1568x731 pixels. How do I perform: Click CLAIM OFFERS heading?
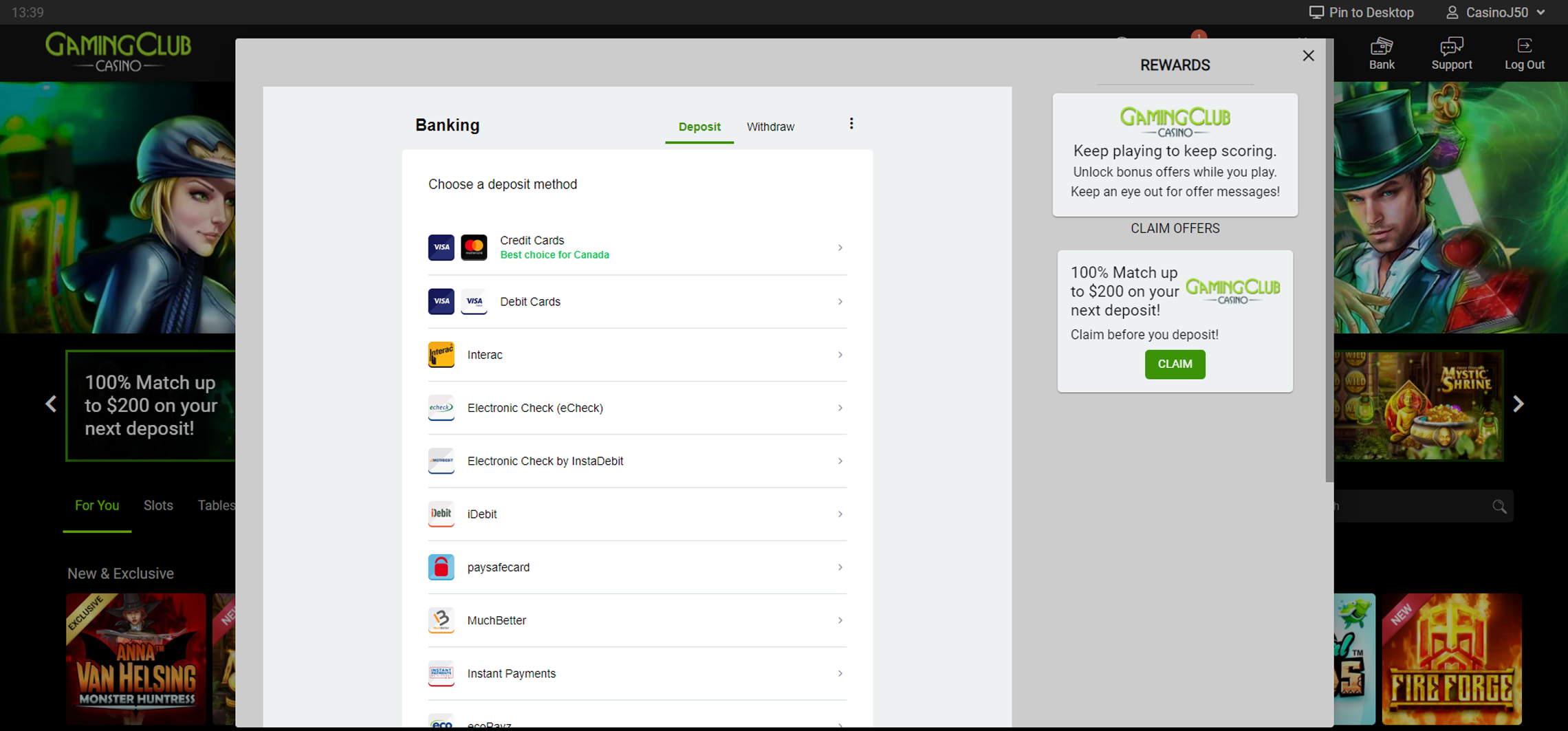pyautogui.click(x=1175, y=228)
